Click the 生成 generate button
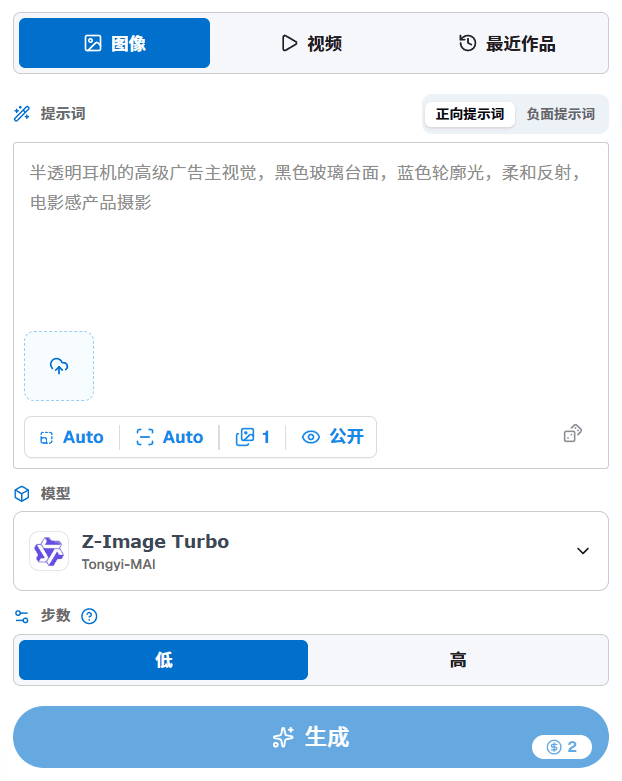Viewport: 622px width, 781px height. (x=311, y=737)
